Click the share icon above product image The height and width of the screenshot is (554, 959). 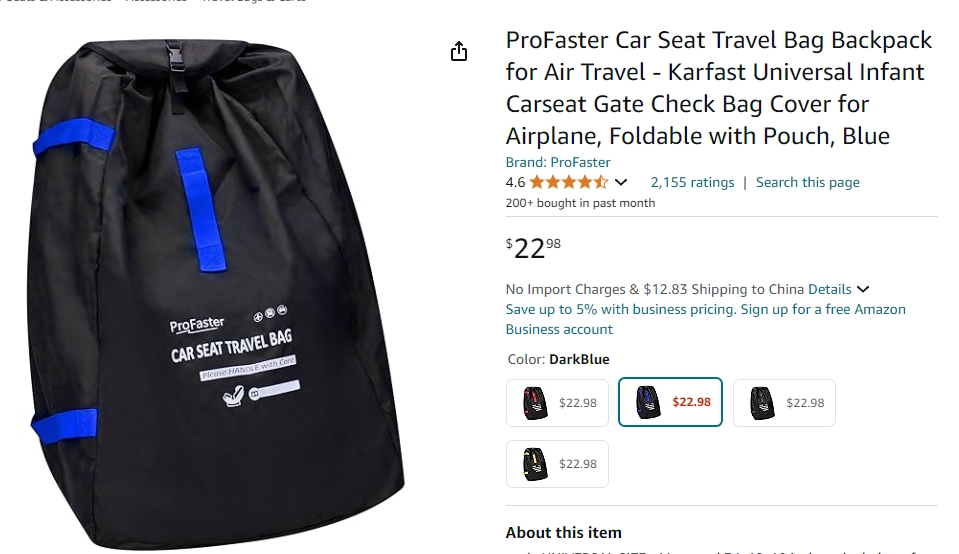459,51
